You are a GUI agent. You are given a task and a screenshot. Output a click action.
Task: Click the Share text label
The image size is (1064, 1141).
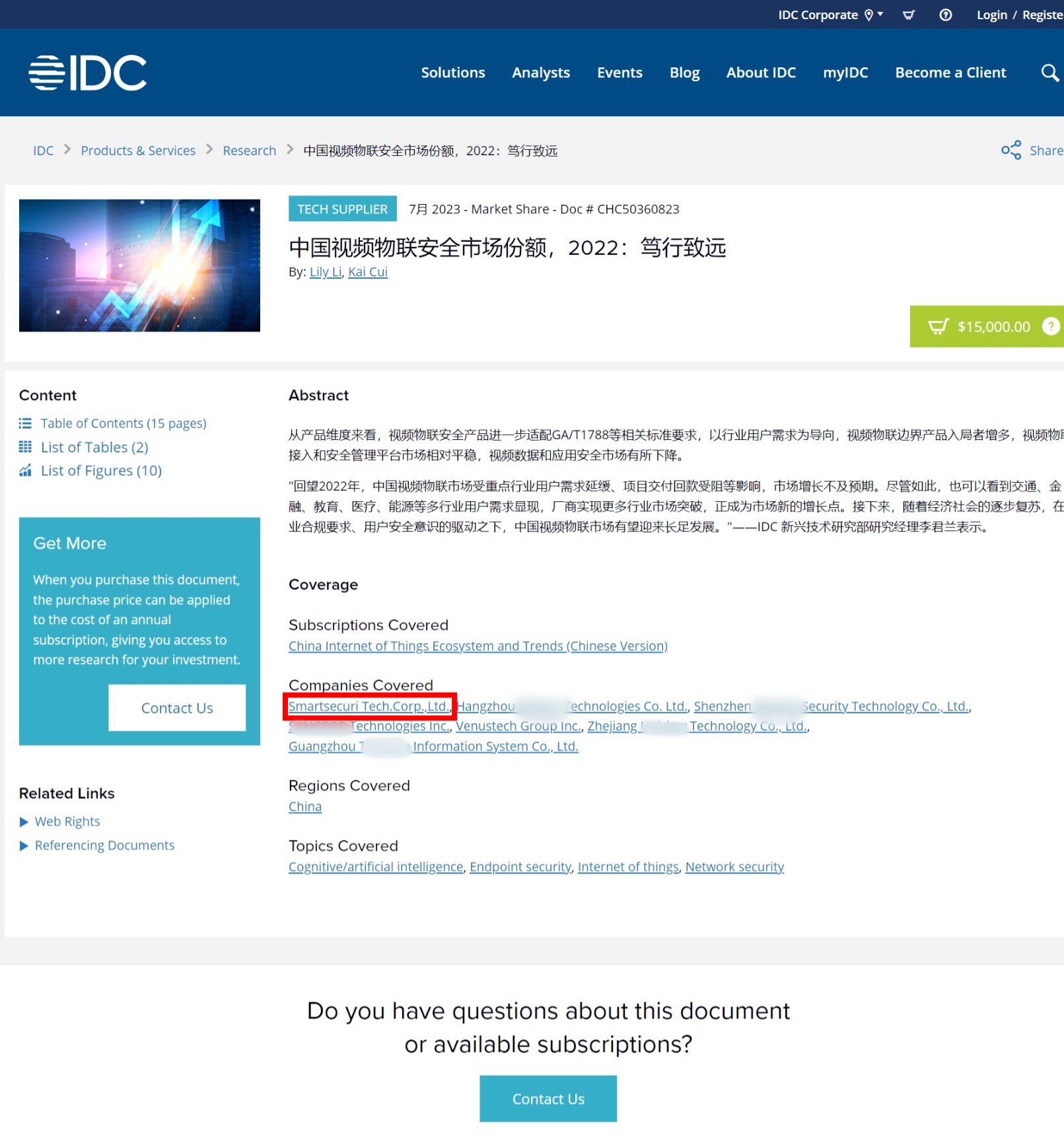coord(1046,151)
